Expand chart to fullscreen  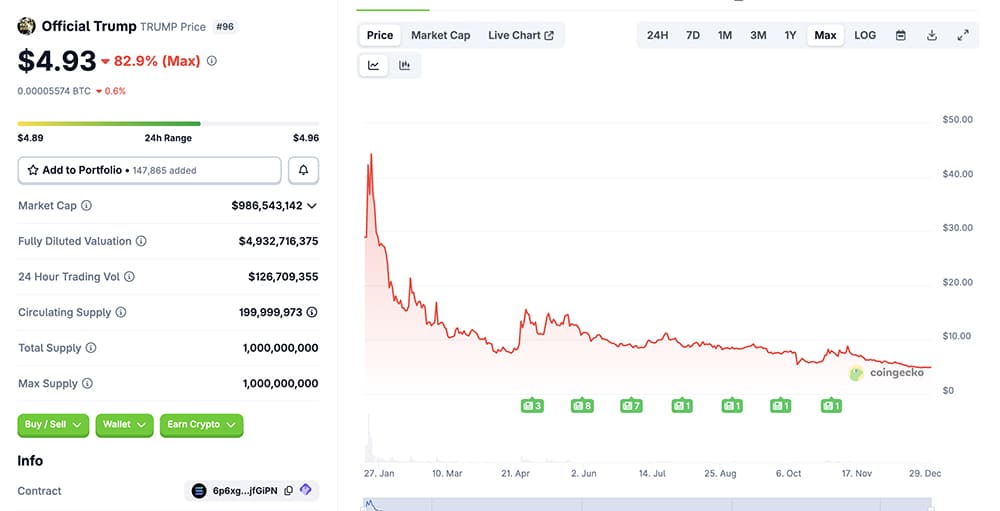click(963, 35)
